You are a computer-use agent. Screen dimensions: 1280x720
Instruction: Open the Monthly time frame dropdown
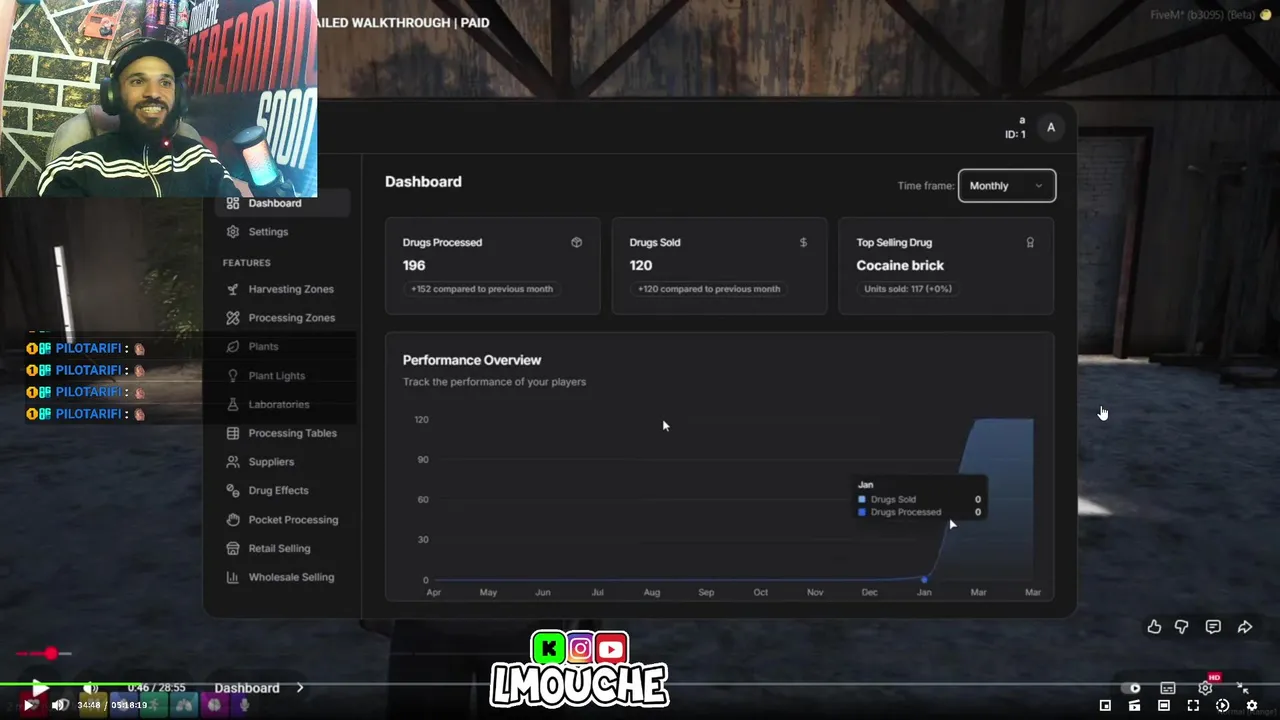pyautogui.click(x=1007, y=185)
